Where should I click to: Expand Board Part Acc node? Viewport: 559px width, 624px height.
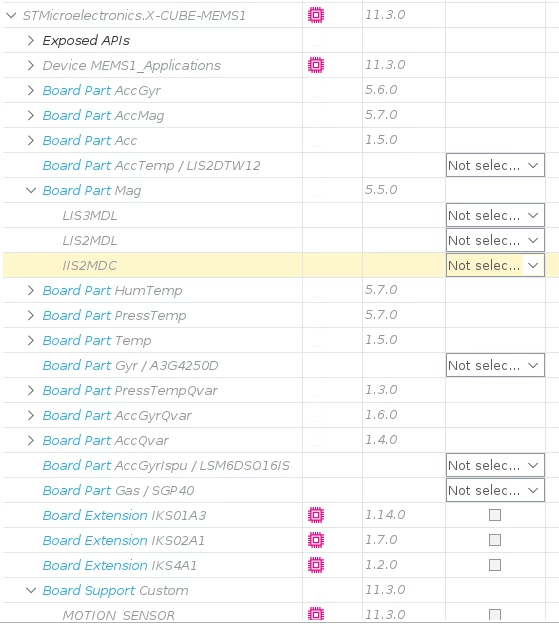pos(31,140)
